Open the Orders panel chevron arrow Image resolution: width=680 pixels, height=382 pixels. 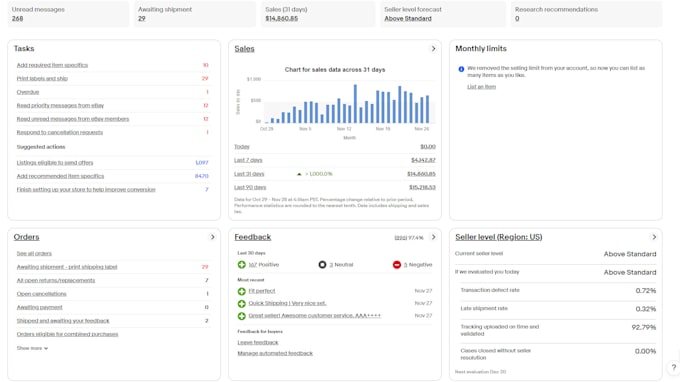click(212, 237)
